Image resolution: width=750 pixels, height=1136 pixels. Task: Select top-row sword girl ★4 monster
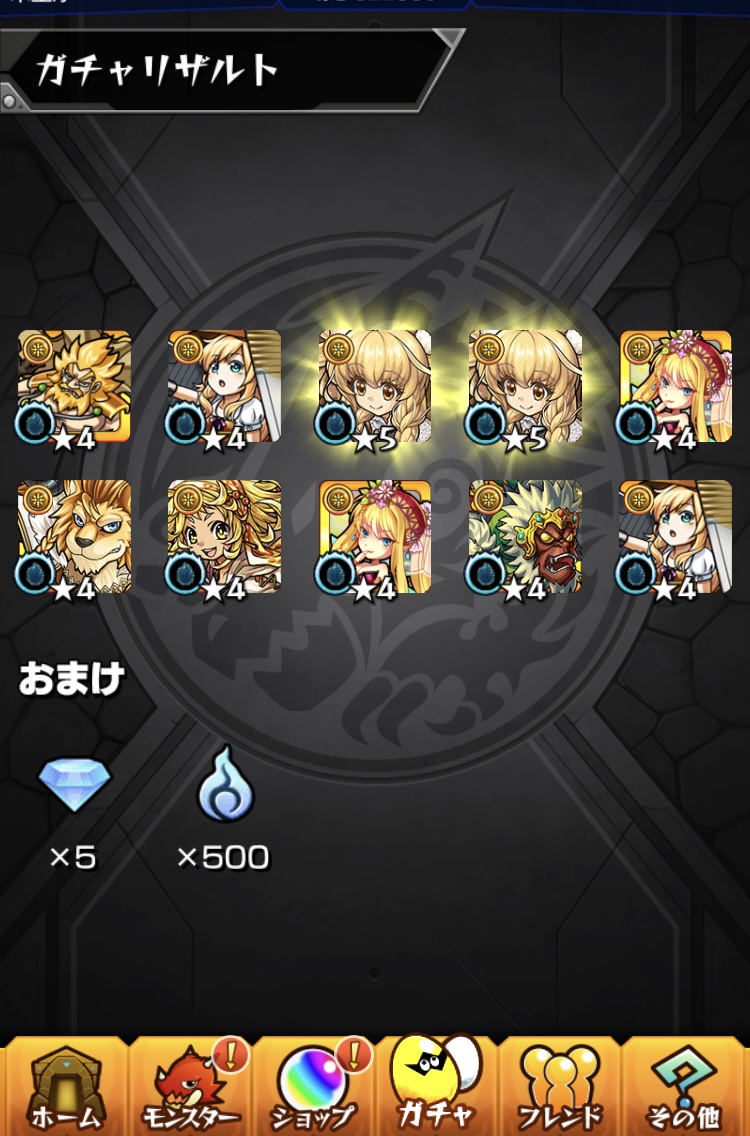[225, 387]
